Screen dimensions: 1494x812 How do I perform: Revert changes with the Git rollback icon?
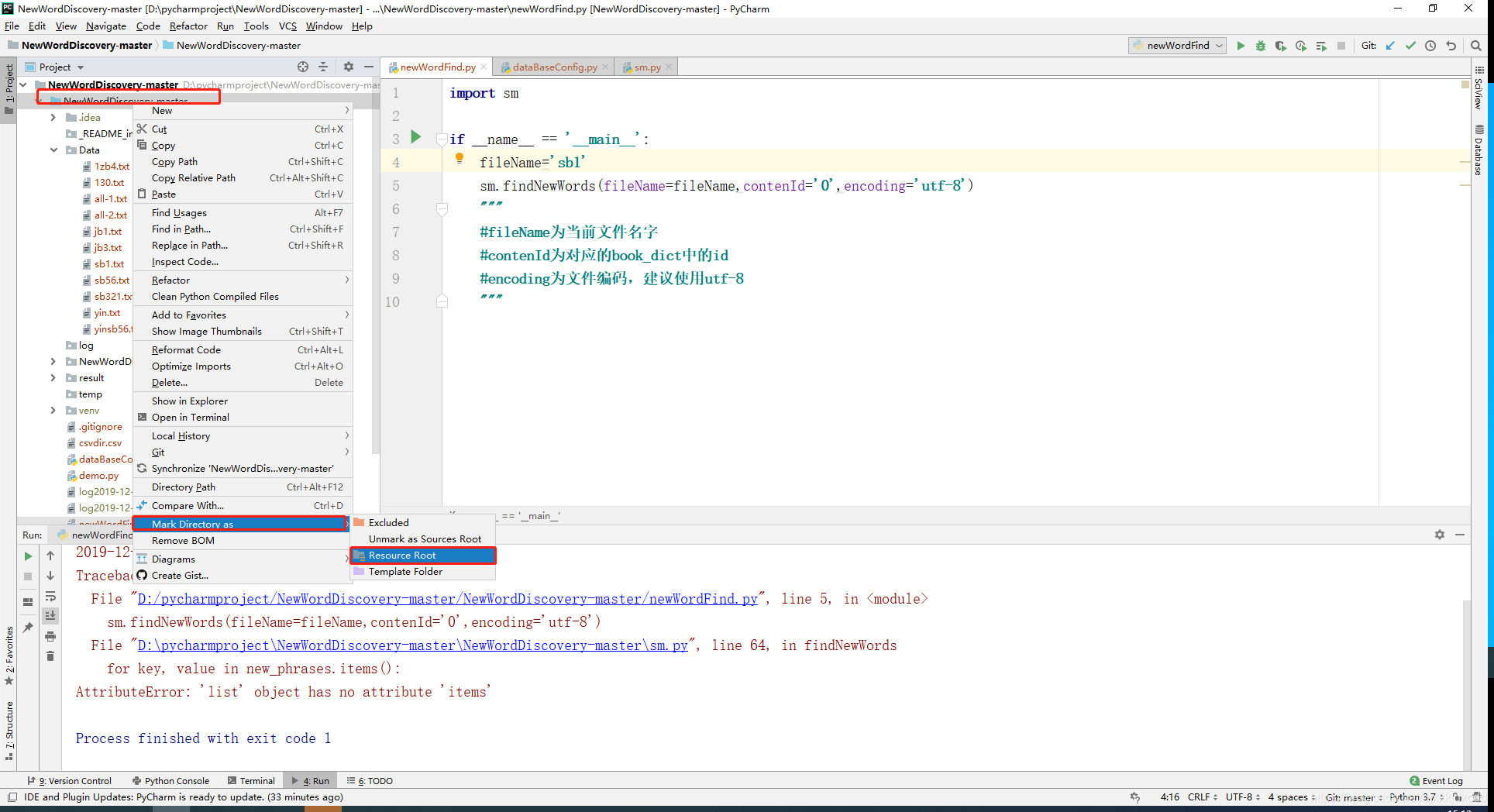(1451, 46)
